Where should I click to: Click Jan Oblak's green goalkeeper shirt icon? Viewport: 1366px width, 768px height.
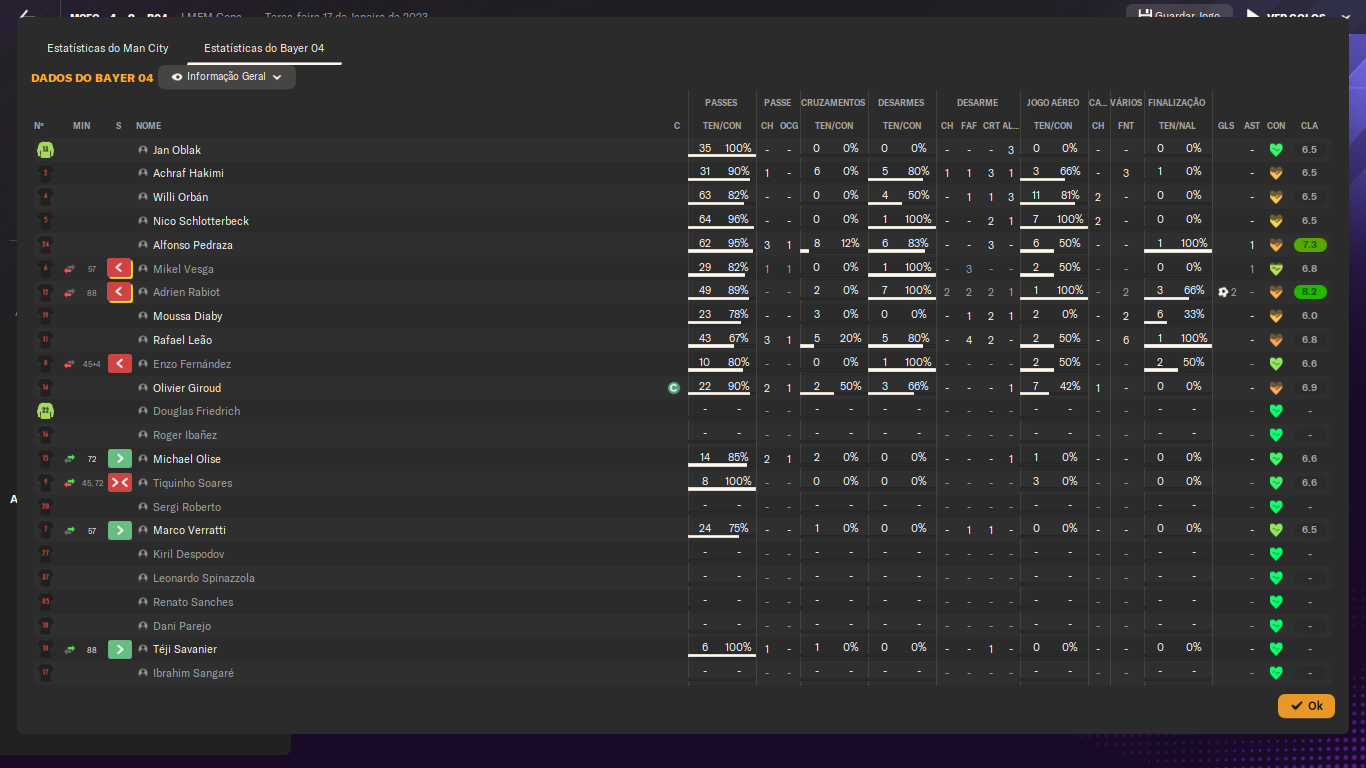(45, 150)
